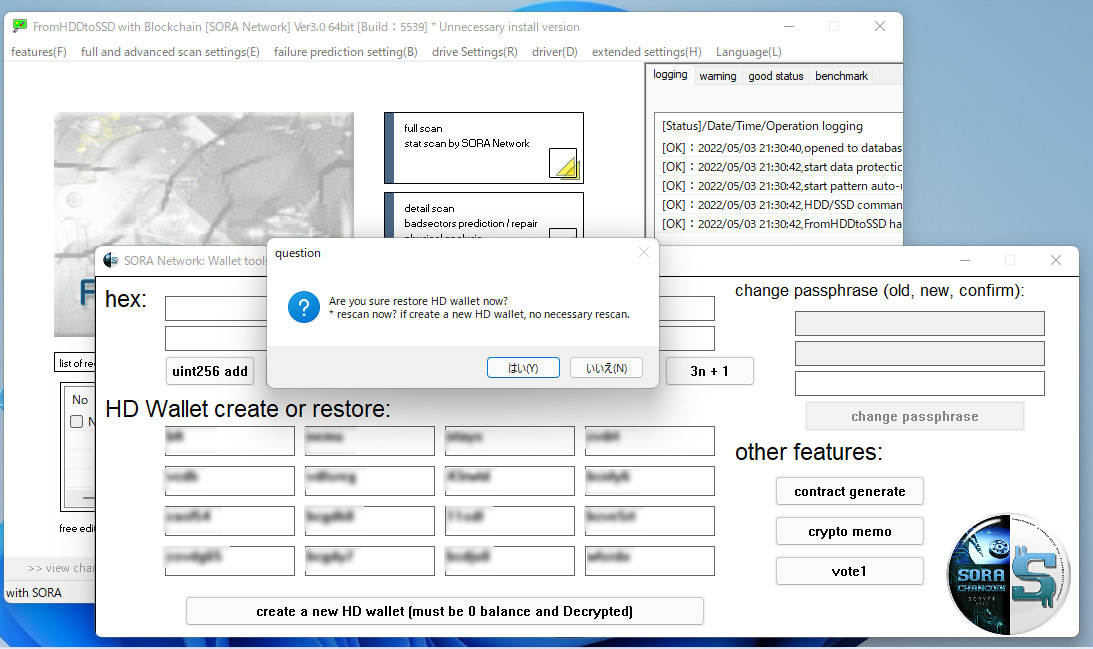Viewport: 1093px width, 649px height.
Task: Focus the old passphrase input field
Action: coord(920,323)
